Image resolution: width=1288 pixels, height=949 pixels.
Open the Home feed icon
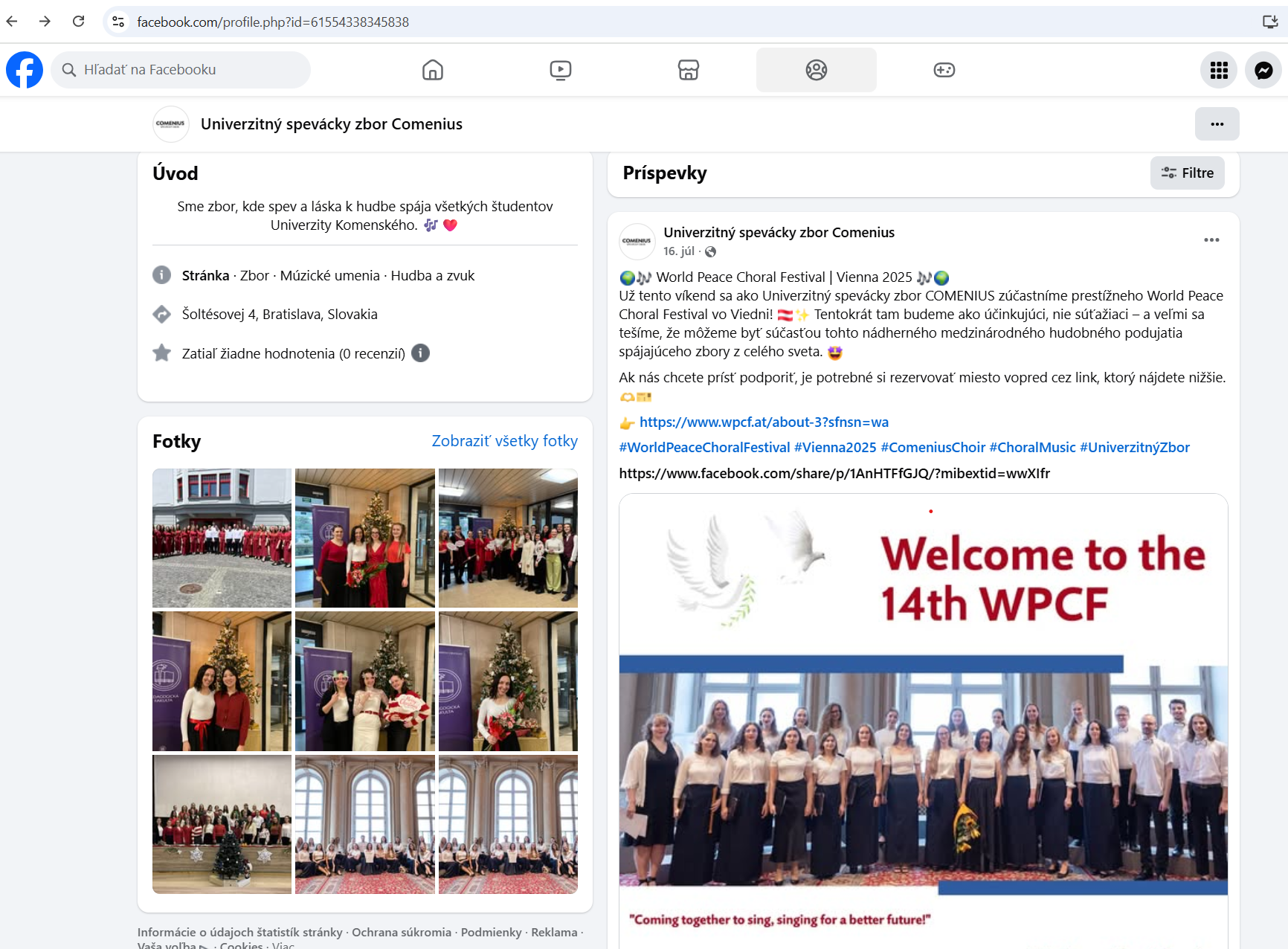point(432,70)
